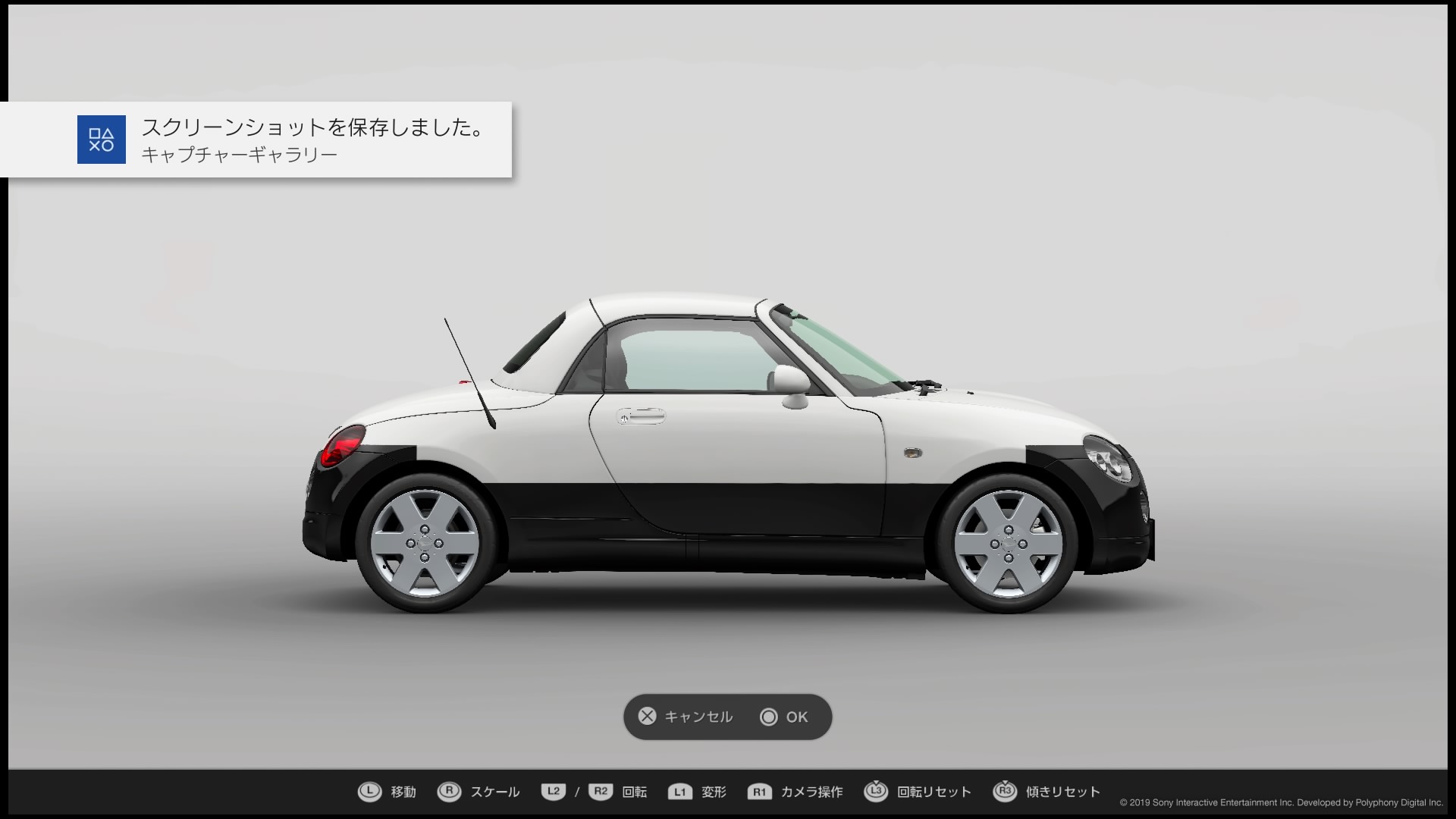
Task: Click the 移動 hint label
Action: tap(403, 792)
